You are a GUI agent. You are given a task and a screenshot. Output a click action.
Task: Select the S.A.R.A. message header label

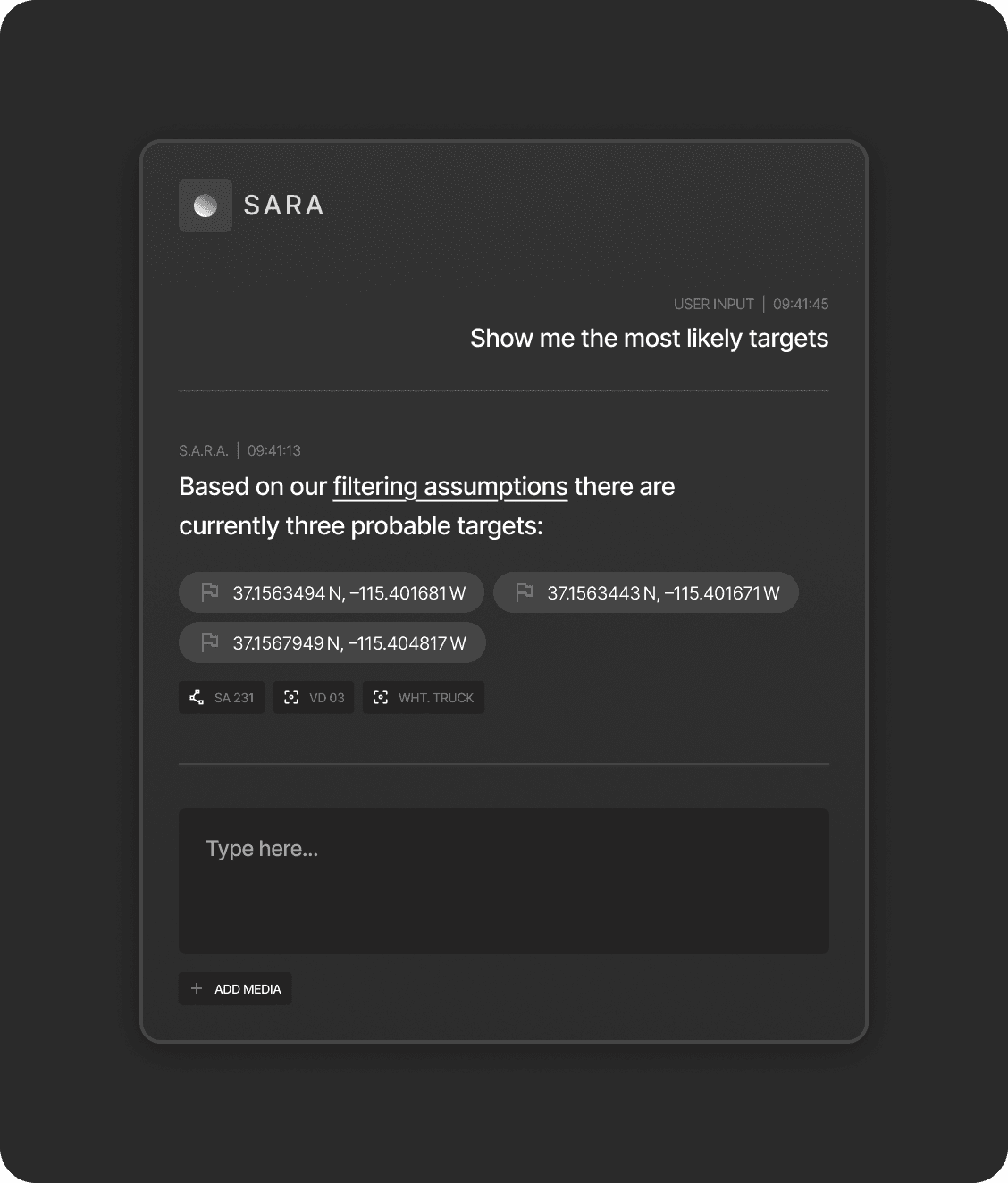(x=205, y=450)
